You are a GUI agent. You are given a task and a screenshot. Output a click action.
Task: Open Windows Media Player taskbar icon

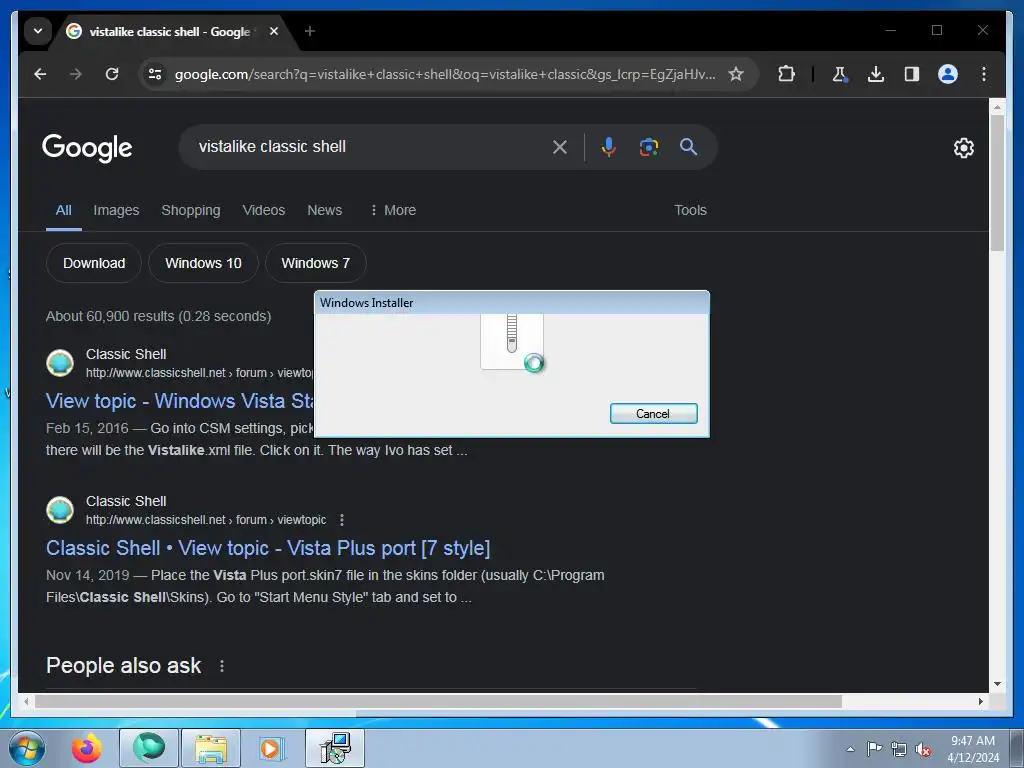coord(270,748)
